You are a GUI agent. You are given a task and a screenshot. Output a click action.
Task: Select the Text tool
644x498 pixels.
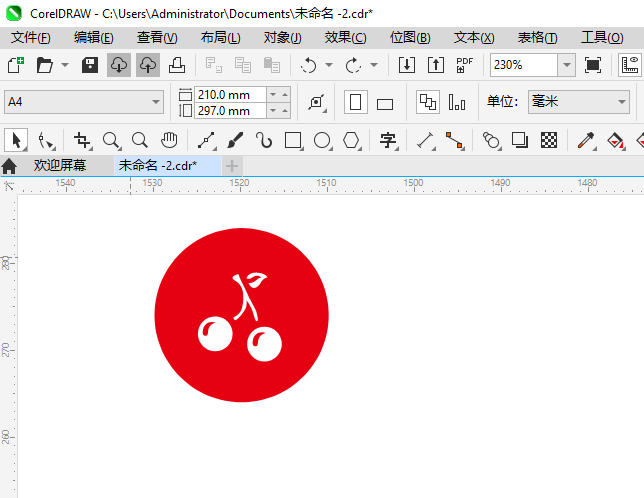[x=388, y=140]
